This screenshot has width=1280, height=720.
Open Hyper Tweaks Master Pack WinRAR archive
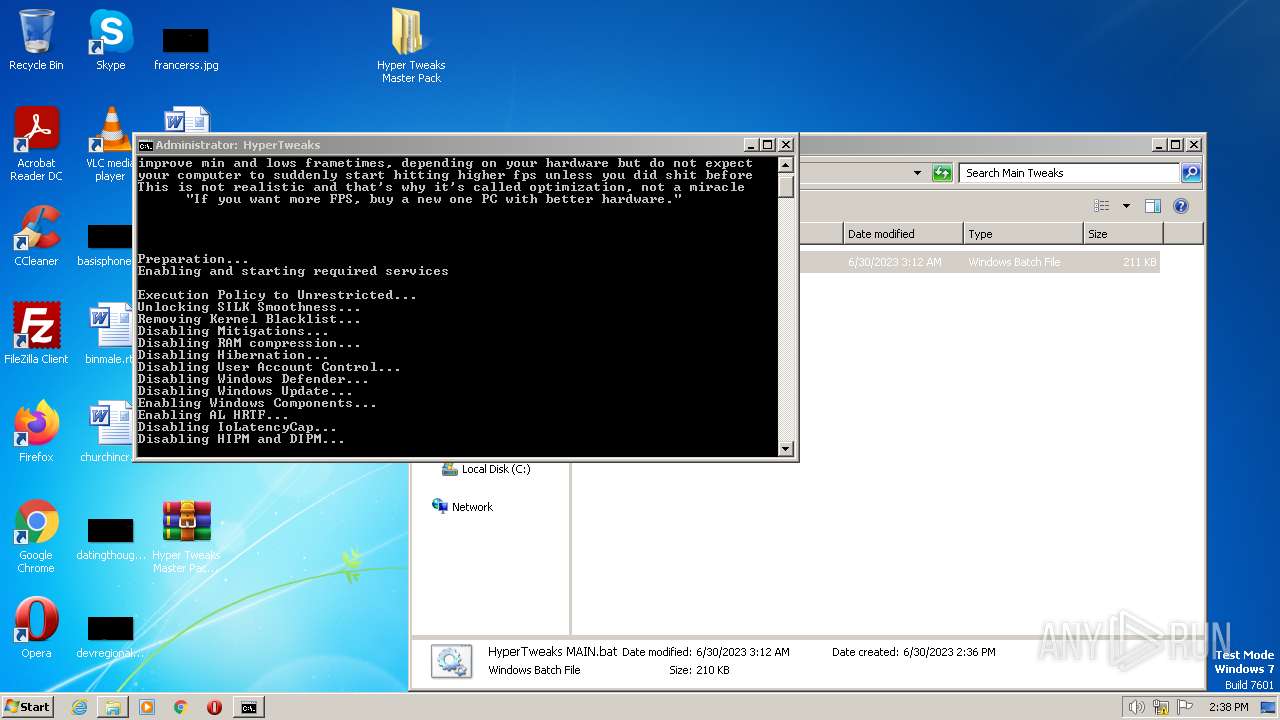pyautogui.click(x=186, y=536)
